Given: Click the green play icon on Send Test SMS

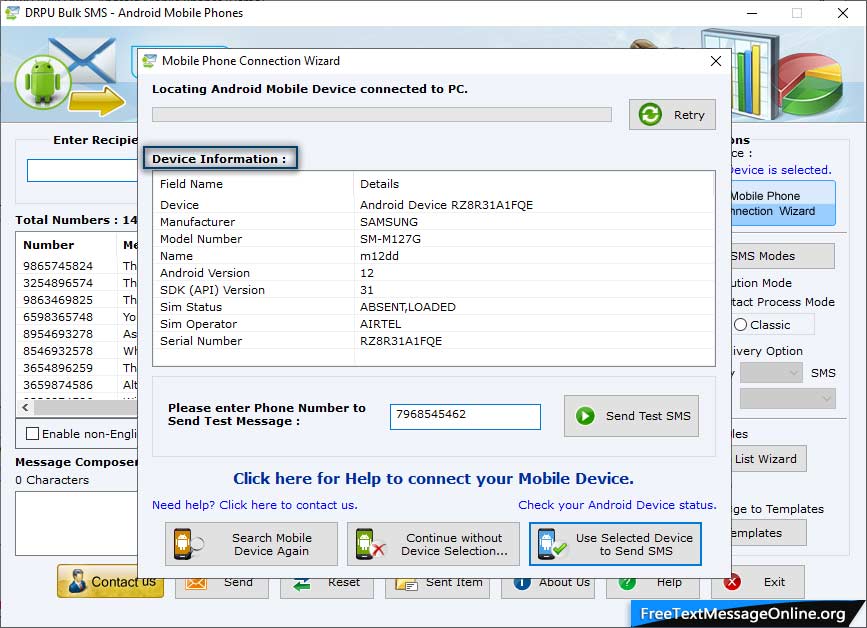Looking at the screenshot, I should click(x=585, y=416).
